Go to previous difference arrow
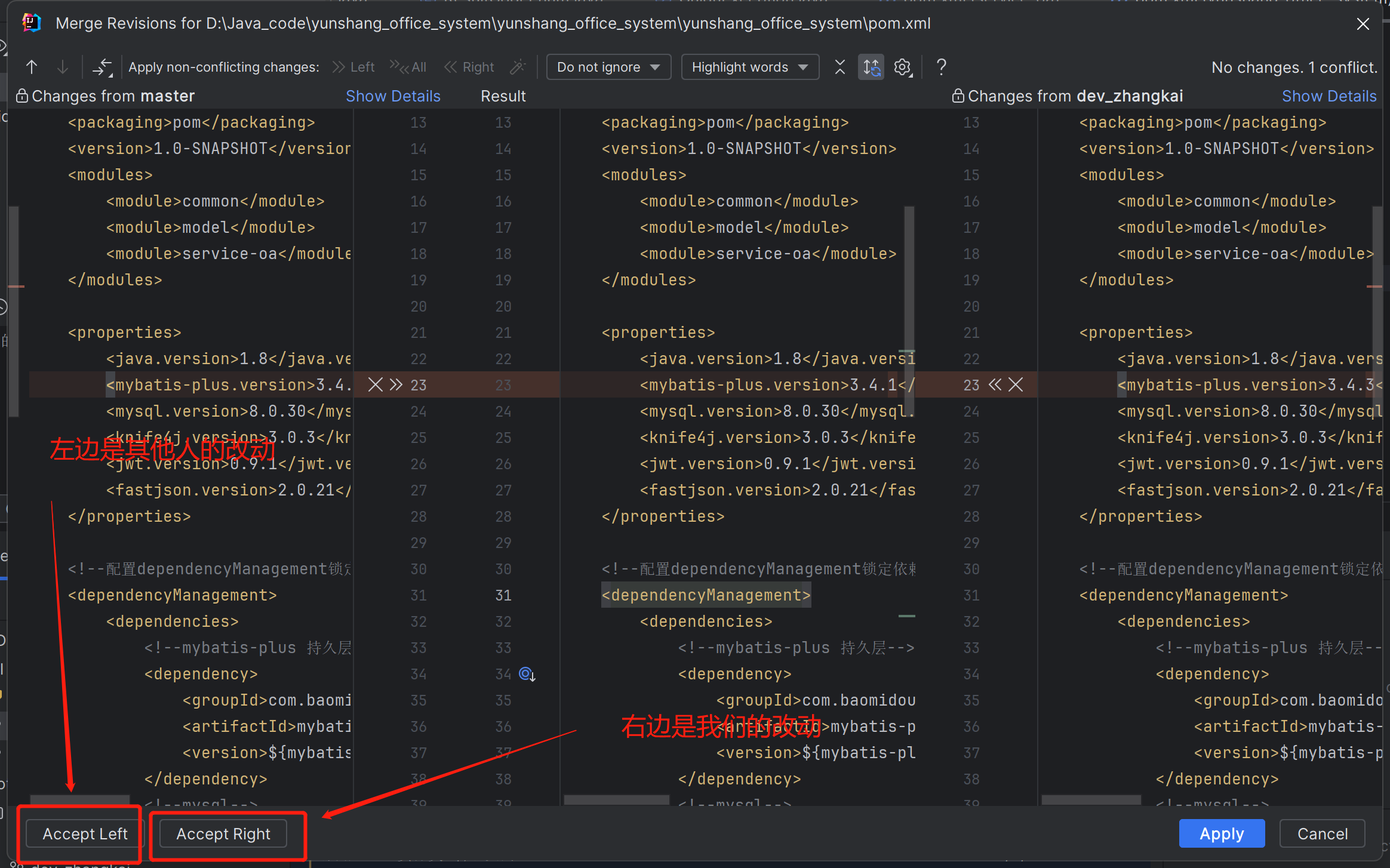The width and height of the screenshot is (1390, 868). coord(32,67)
